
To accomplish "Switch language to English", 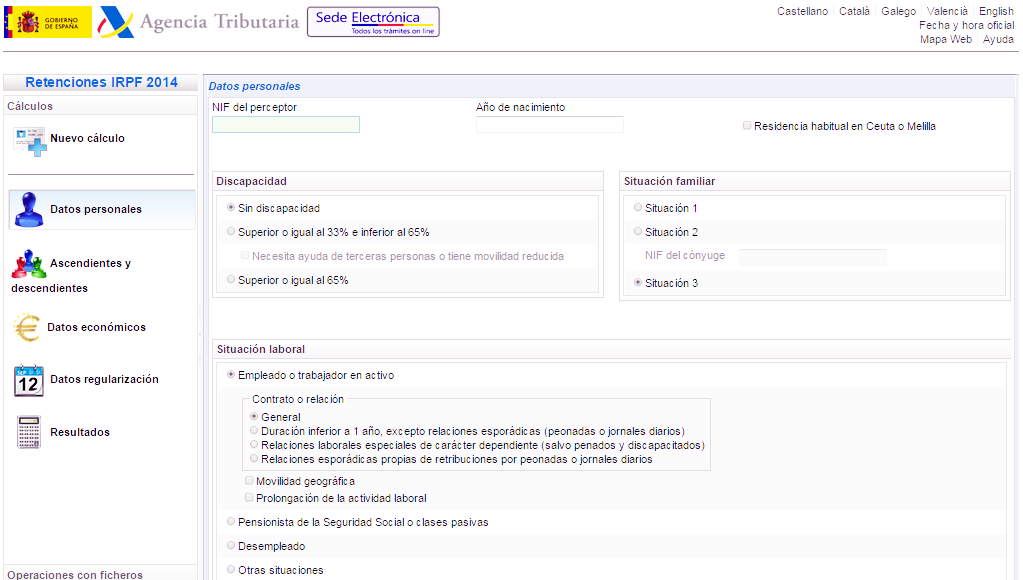I will (x=996, y=11).
